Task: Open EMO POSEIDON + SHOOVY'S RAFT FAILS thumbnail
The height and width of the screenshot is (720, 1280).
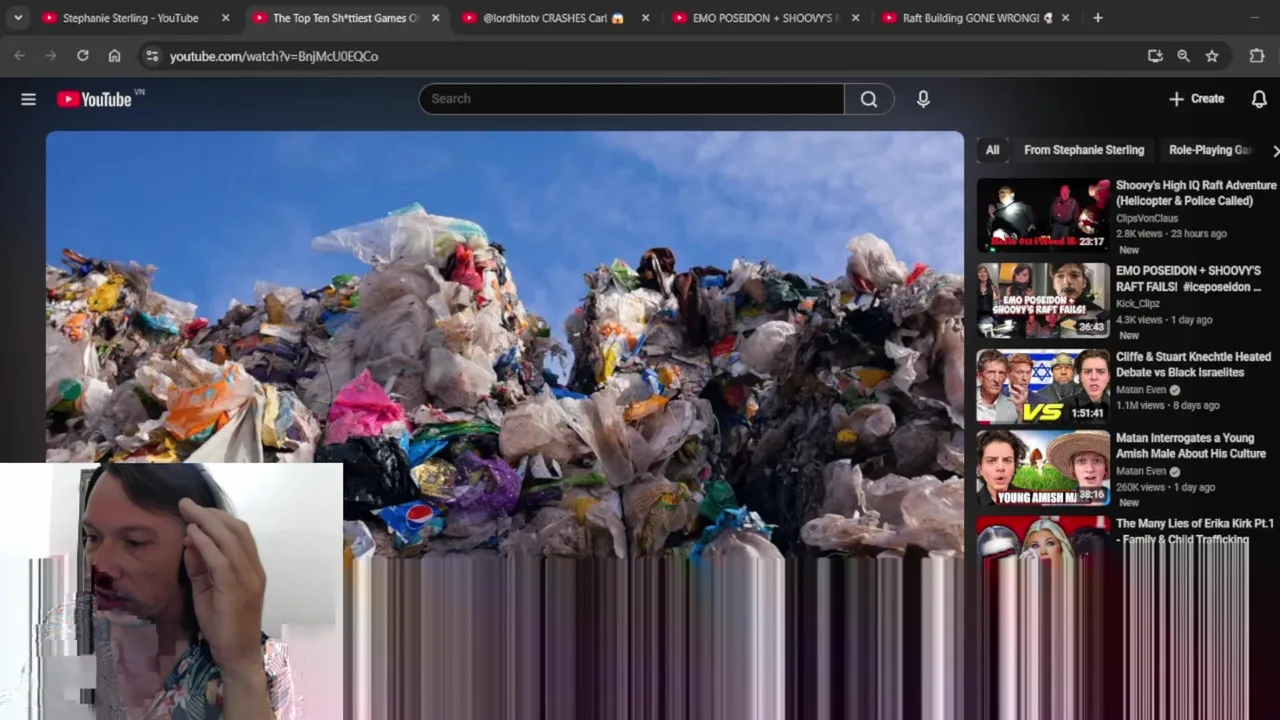Action: point(1043,300)
